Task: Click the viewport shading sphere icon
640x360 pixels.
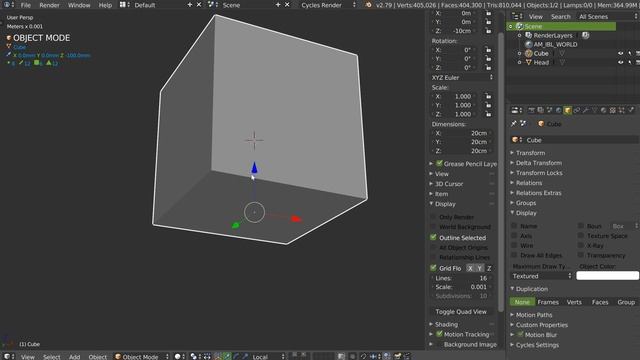Action: point(178,356)
